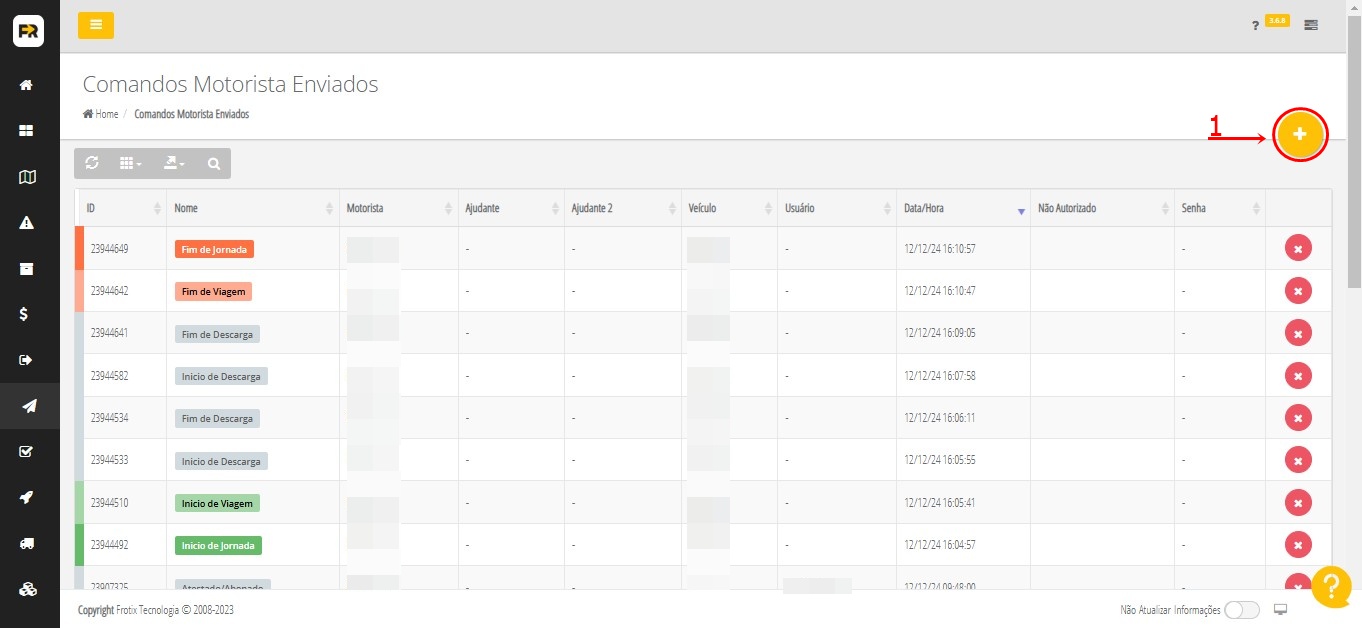Click the vertical page scrollbar
Viewport: 1362px width, 628px height.
1354,150
